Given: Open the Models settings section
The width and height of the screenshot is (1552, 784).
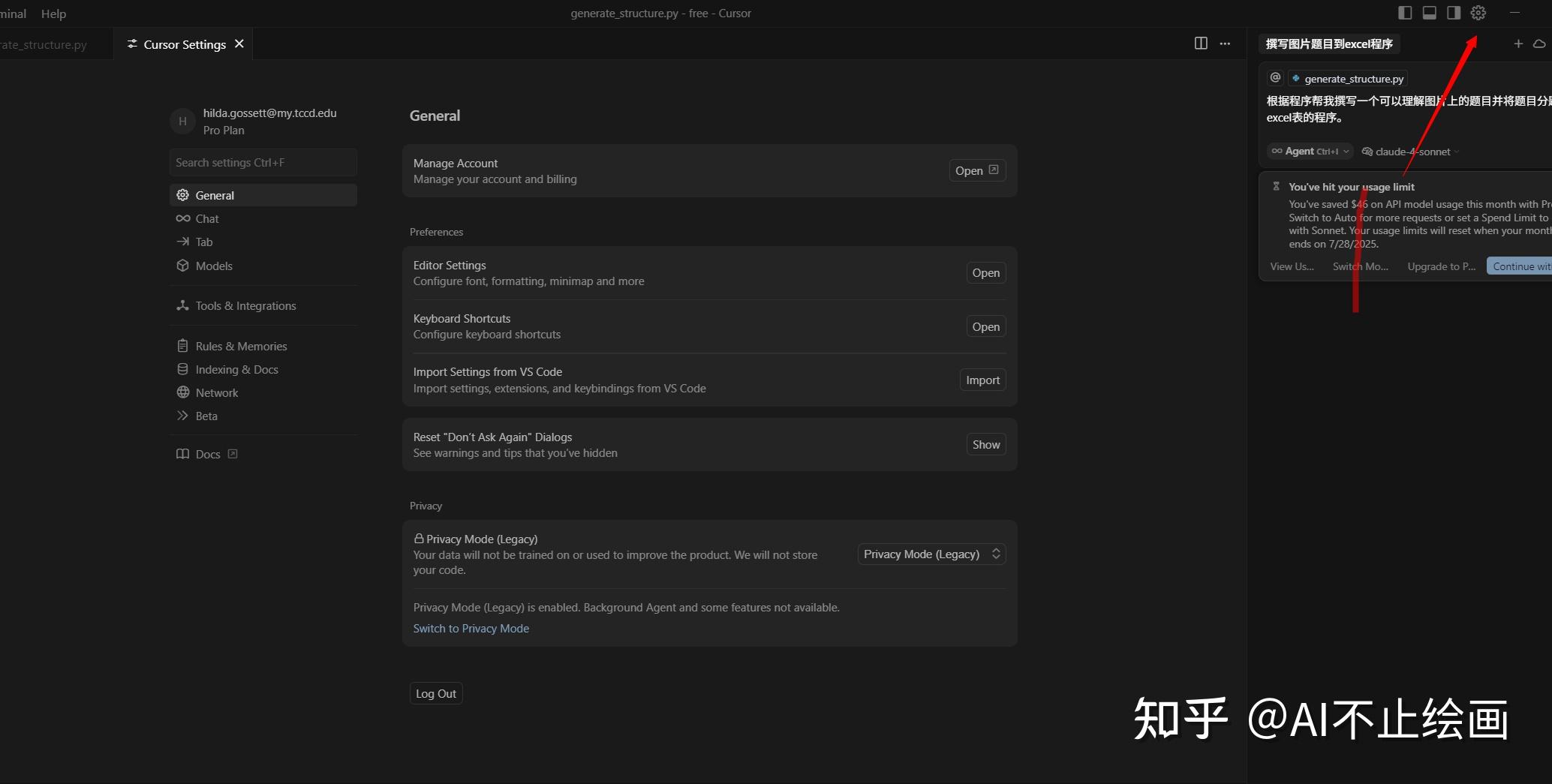Looking at the screenshot, I should click(214, 266).
